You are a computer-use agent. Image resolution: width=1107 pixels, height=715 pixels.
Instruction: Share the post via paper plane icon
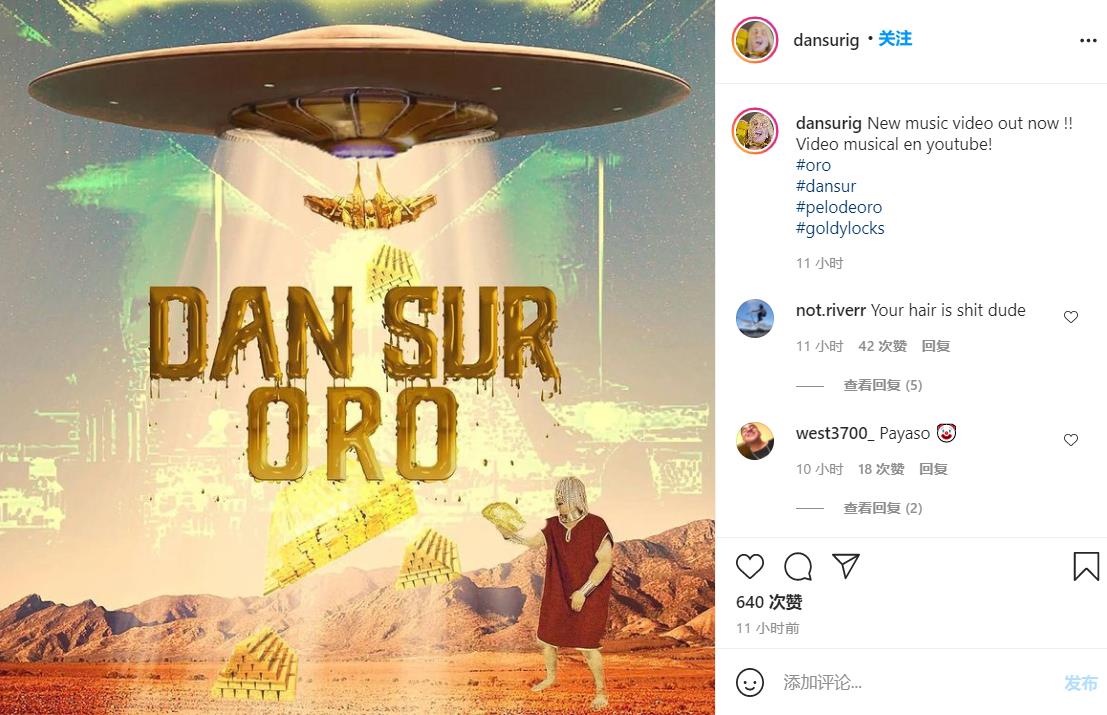[x=846, y=566]
